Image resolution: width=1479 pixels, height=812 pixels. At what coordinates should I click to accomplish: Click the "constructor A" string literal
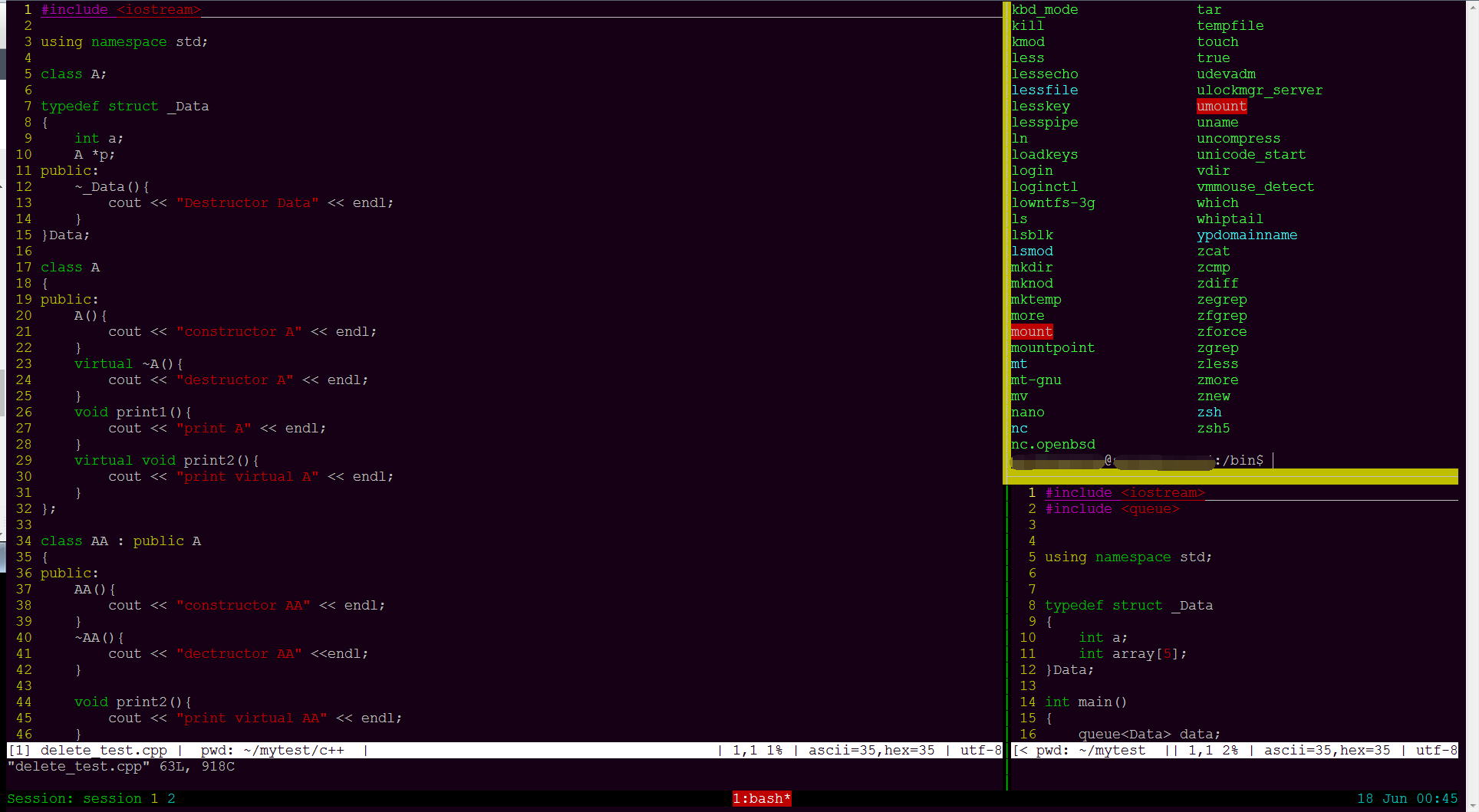(x=239, y=331)
